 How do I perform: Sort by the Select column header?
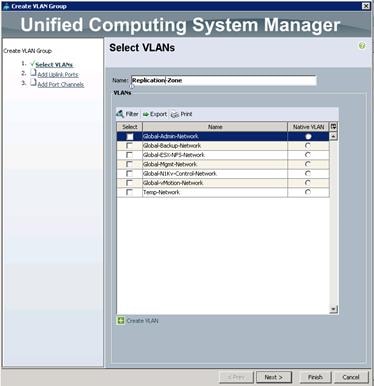coord(130,127)
